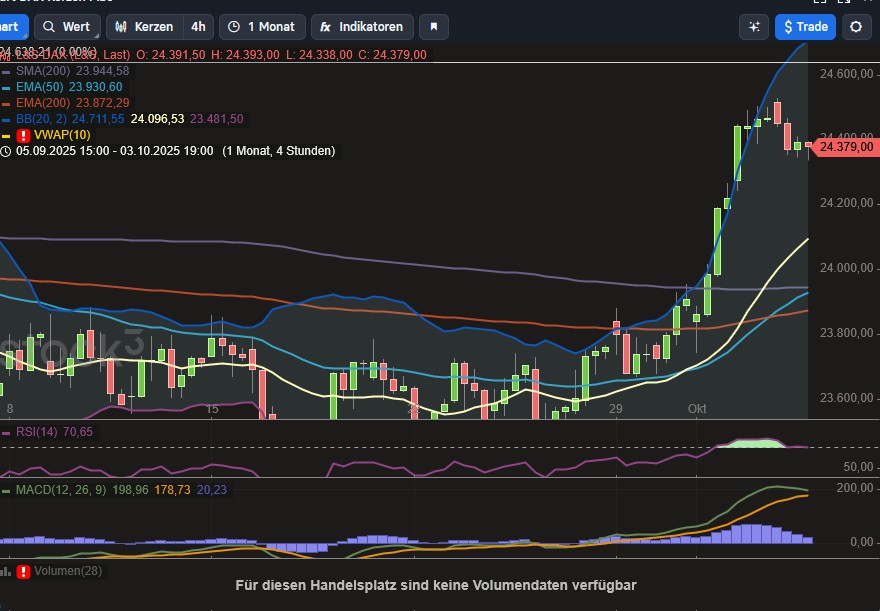Toggle the EMA(50) legend entry
The image size is (880, 611).
point(42,87)
